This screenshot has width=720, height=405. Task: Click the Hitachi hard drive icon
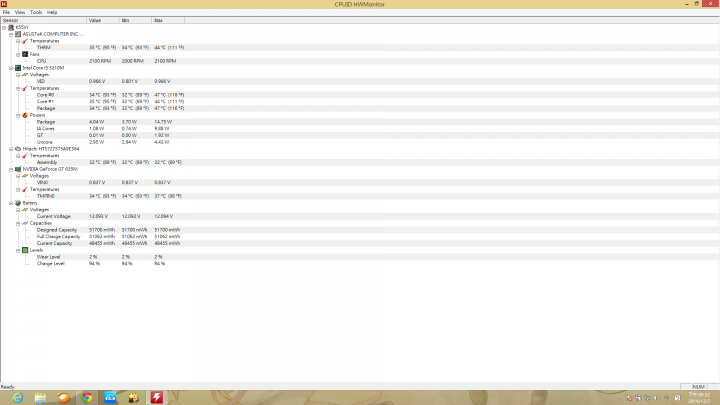(x=18, y=149)
